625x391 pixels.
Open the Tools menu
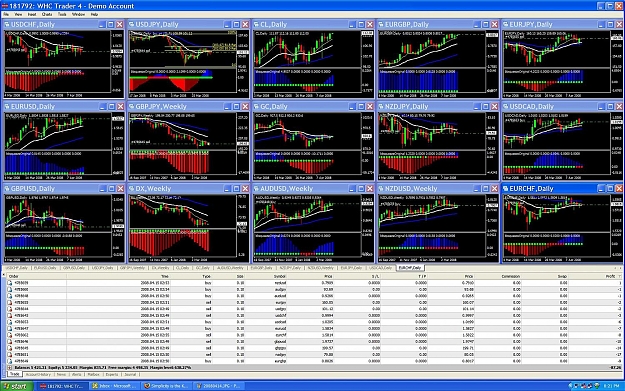click(62, 14)
